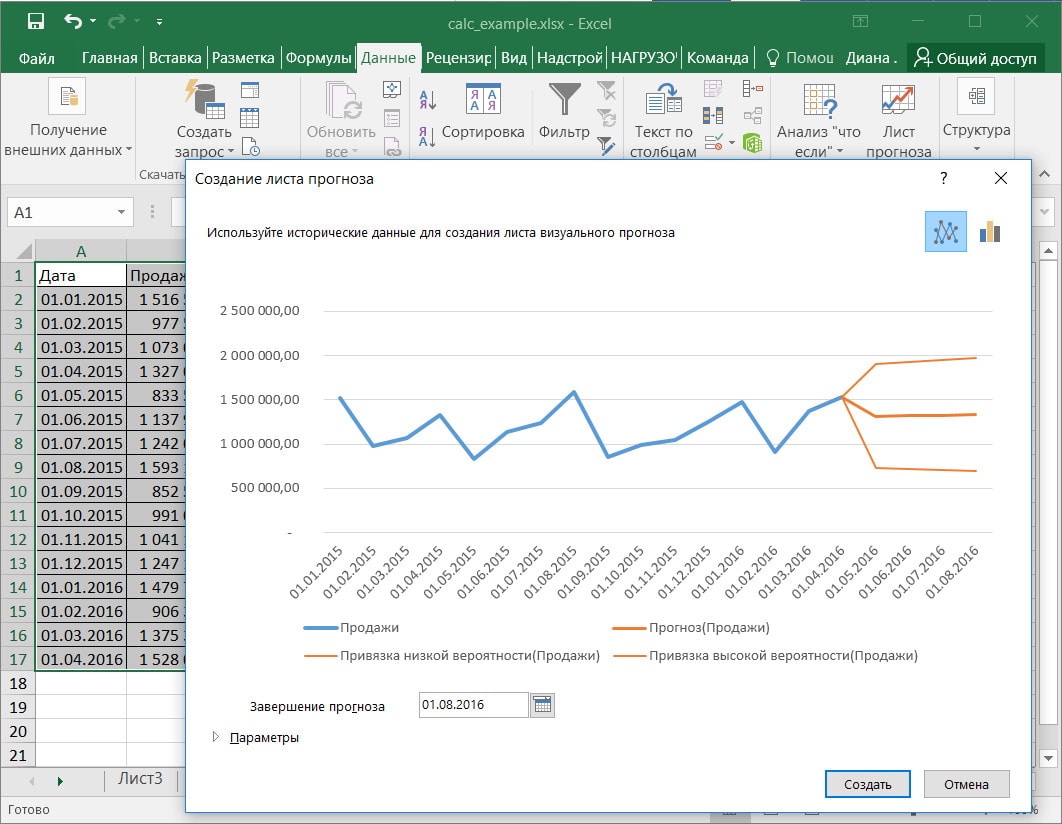The height and width of the screenshot is (824, 1062).
Task: Click the Connections icon next to Refresh All
Action: point(391,89)
